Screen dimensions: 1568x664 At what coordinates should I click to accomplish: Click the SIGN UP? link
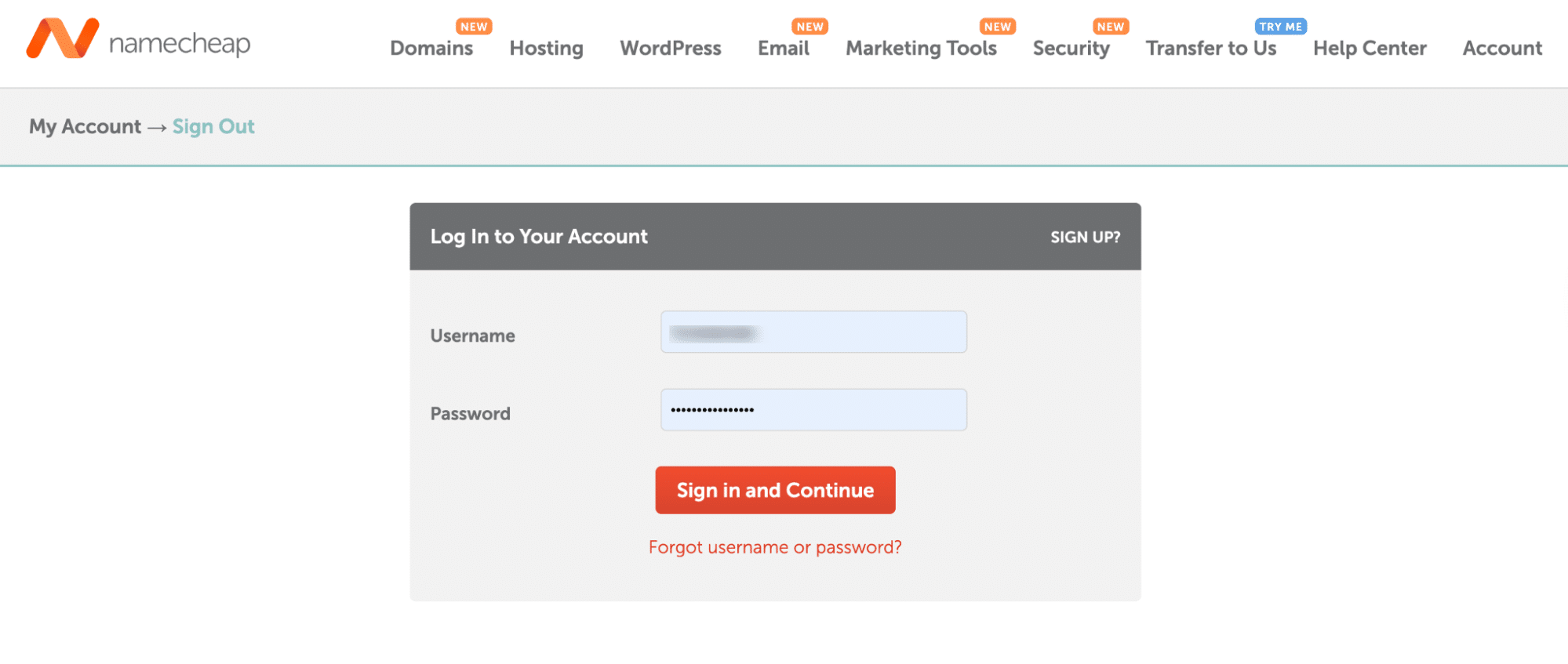click(1085, 238)
